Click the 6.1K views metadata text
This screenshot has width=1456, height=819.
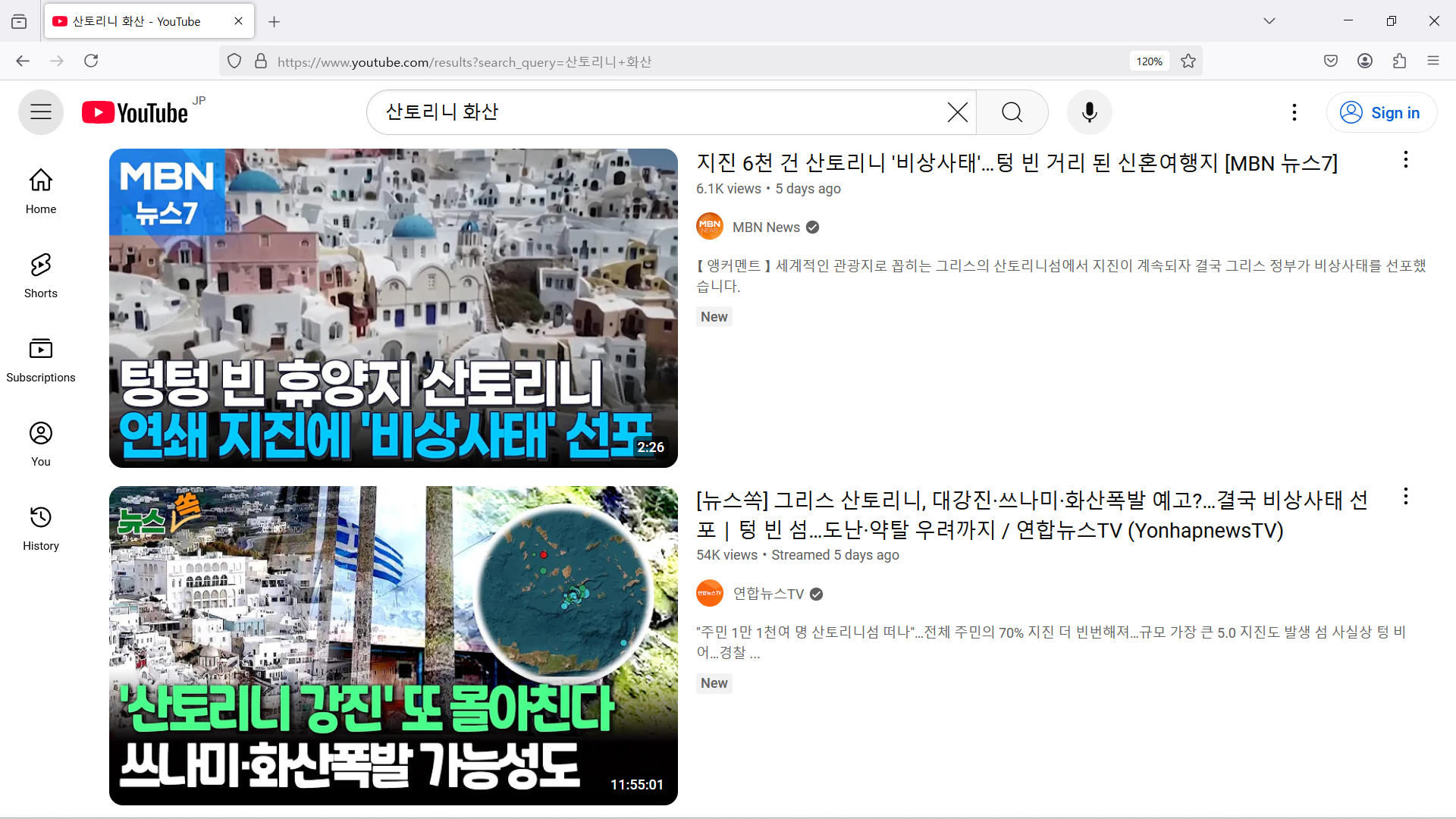click(x=729, y=189)
